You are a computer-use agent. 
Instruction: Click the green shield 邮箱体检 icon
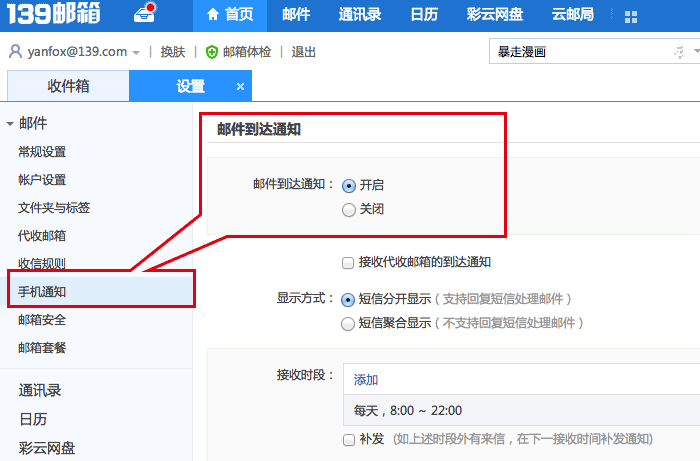click(x=211, y=52)
